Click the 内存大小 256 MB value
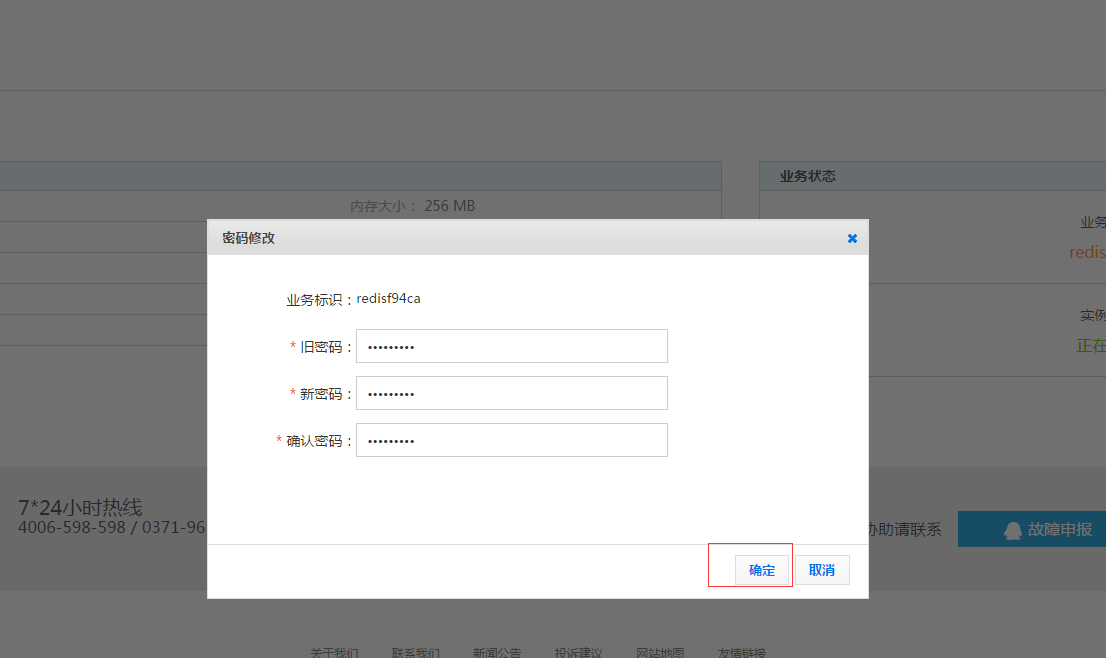 pyautogui.click(x=449, y=206)
